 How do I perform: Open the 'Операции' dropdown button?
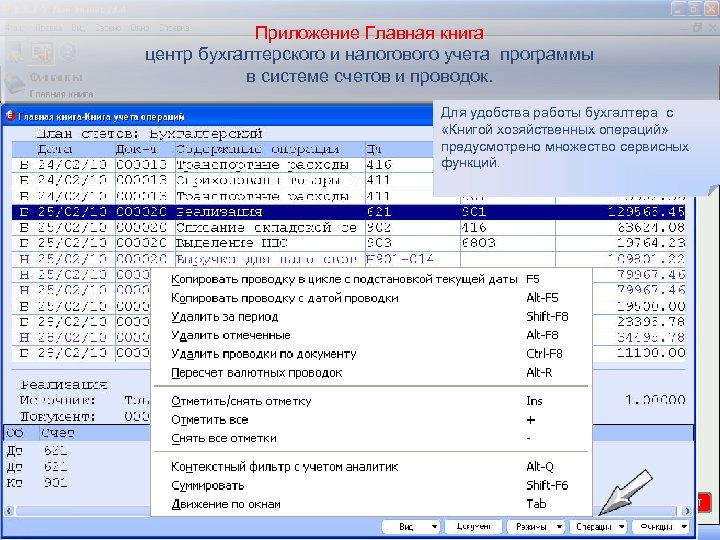click(x=598, y=527)
